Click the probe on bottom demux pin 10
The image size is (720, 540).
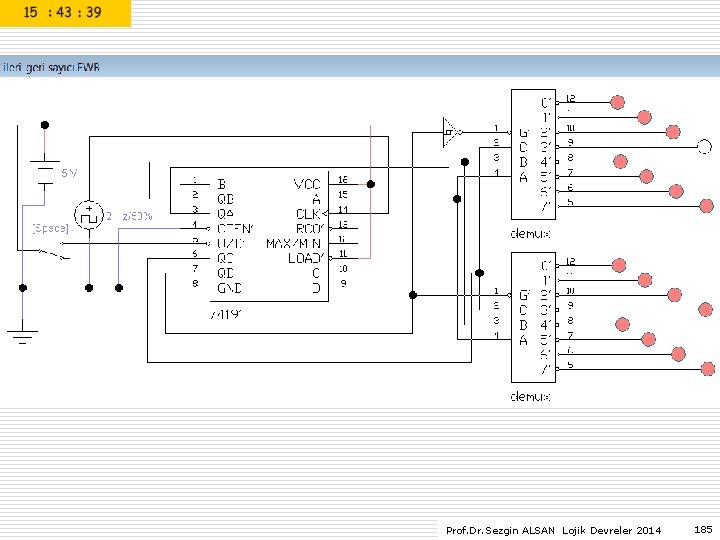674,295
